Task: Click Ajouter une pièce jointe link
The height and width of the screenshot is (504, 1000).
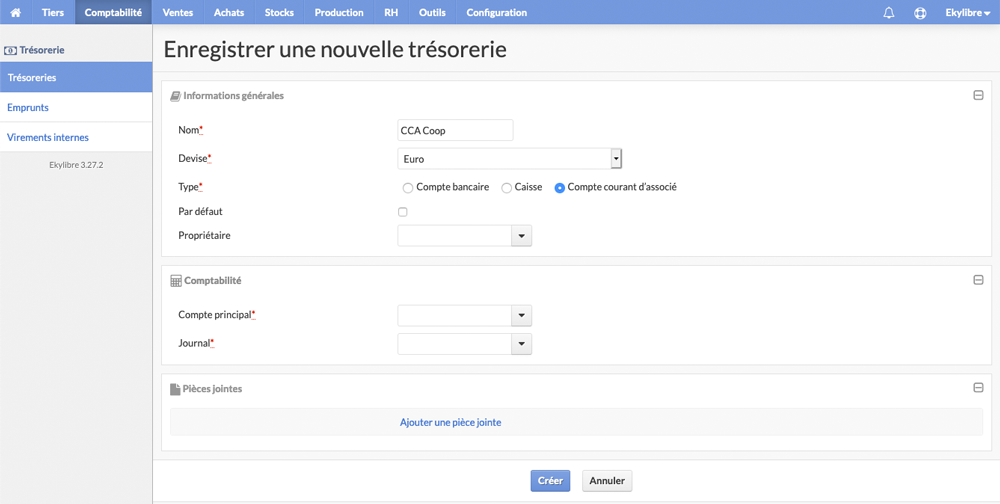Action: pyautogui.click(x=450, y=422)
